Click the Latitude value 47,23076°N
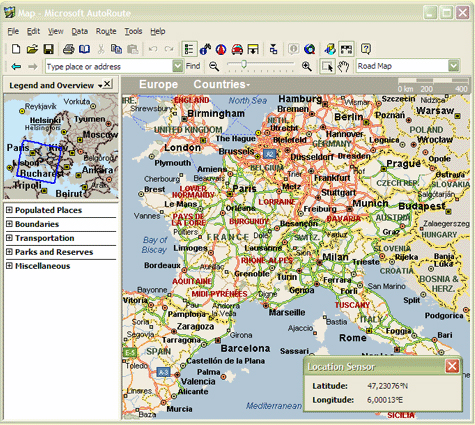This screenshot has height=425, width=475. [387, 386]
